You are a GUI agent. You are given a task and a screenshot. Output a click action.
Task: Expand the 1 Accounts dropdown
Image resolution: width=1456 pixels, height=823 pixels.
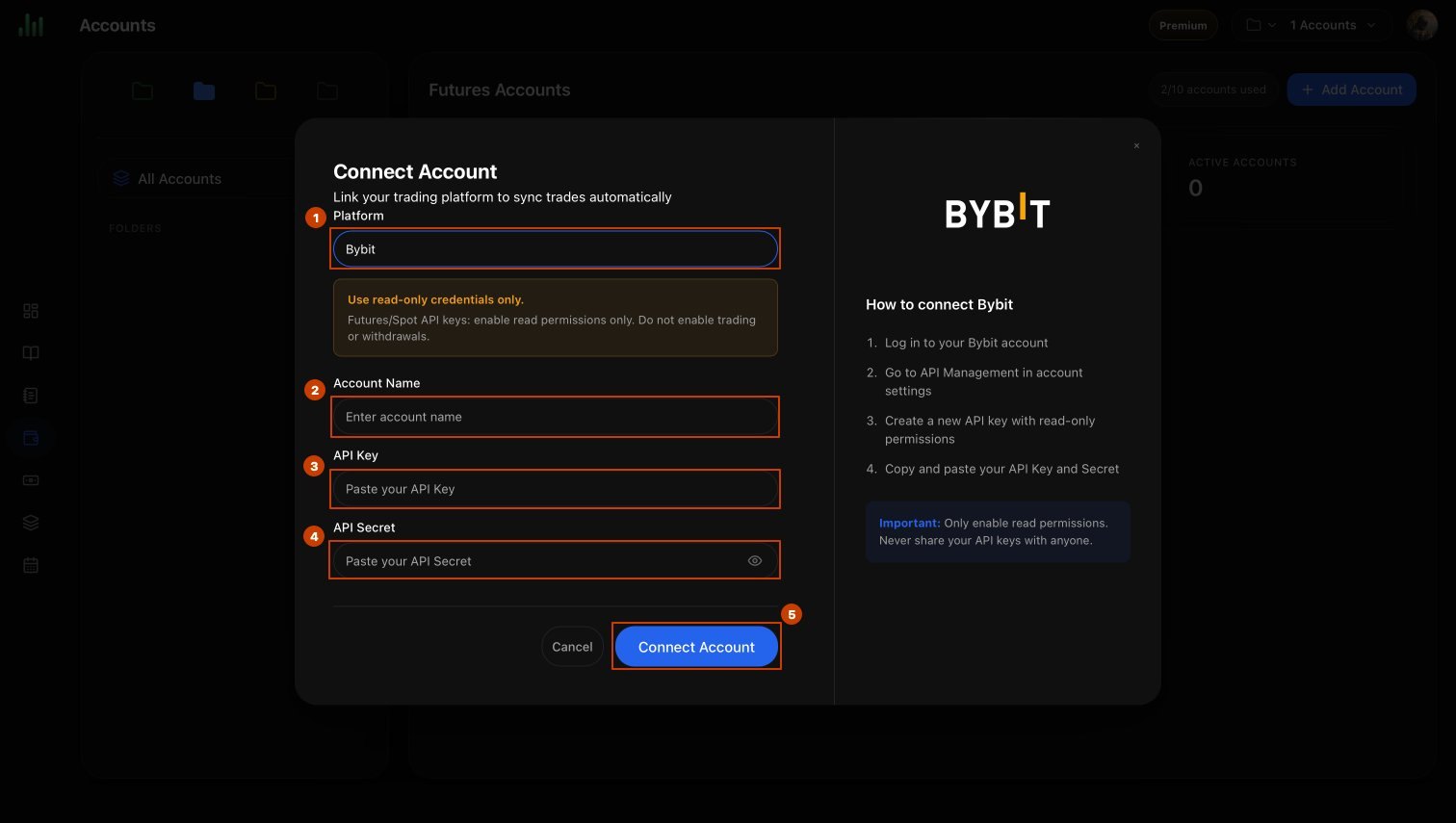pos(1333,25)
